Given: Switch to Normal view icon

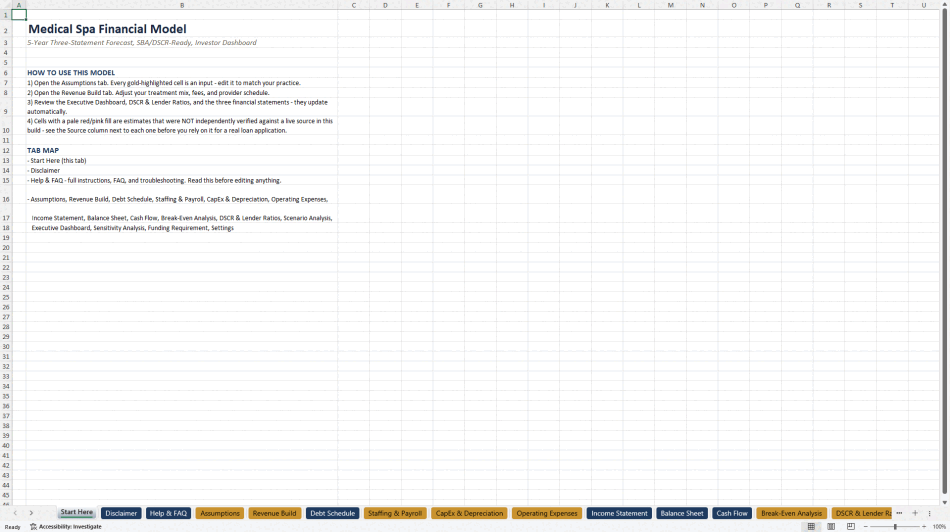Looking at the screenshot, I should 811,527.
